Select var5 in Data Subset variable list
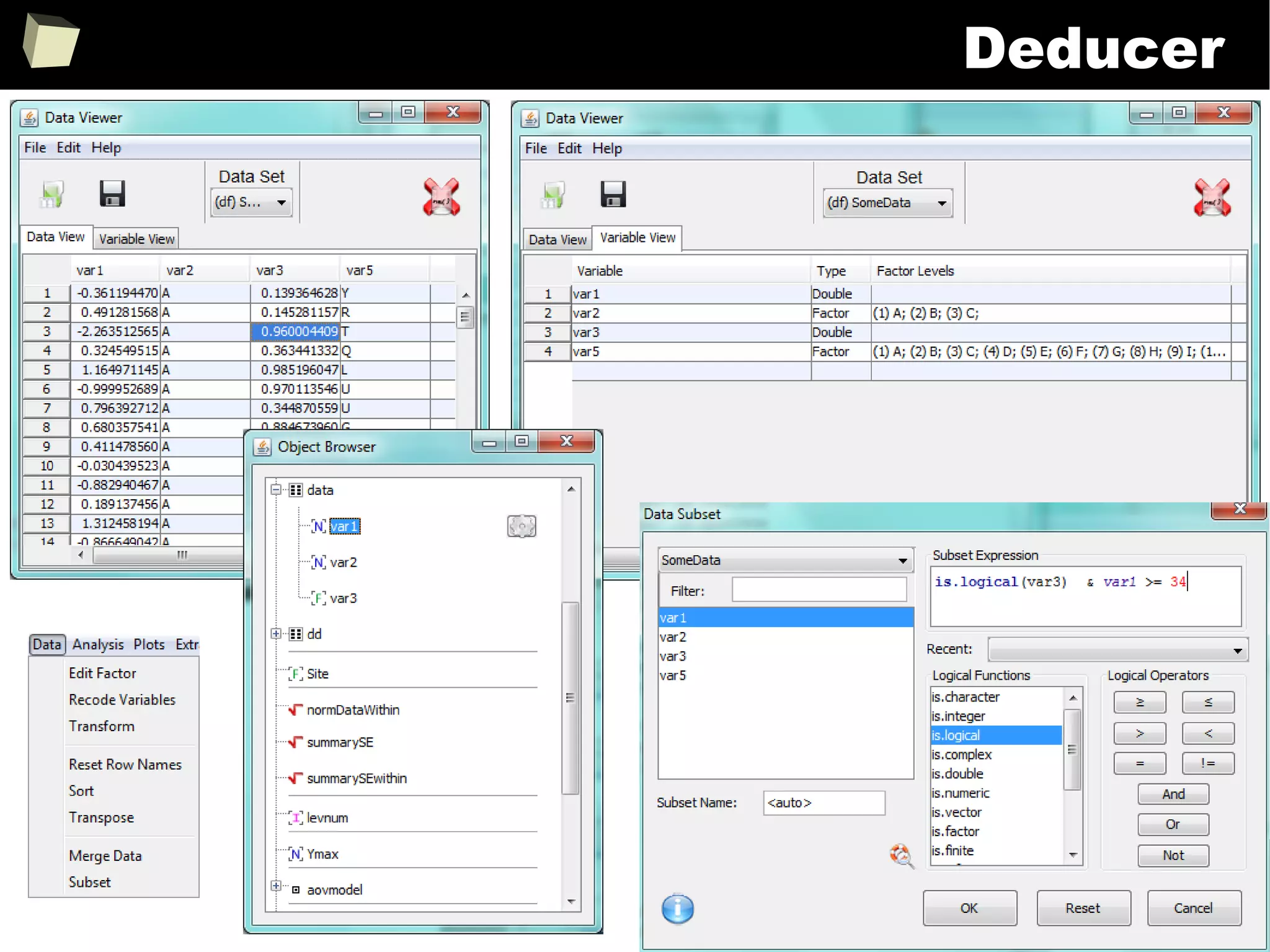 (786, 675)
